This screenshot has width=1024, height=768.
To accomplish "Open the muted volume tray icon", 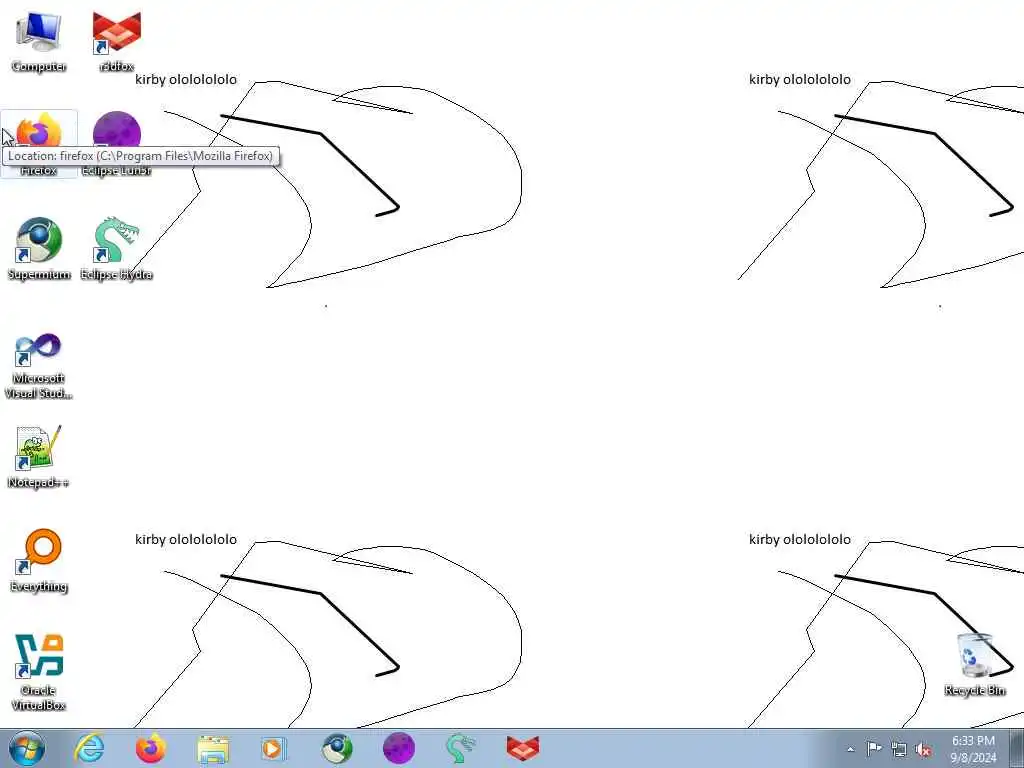I will (x=923, y=749).
